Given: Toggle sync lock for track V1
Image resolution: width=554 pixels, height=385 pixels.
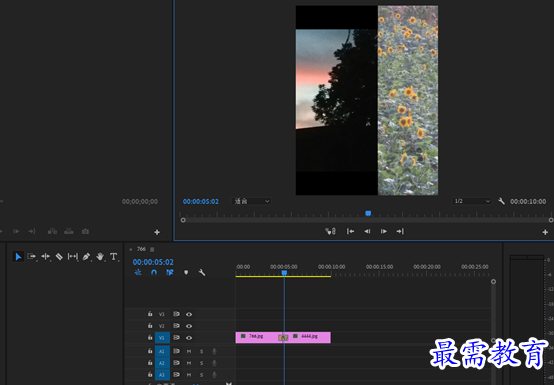Looking at the screenshot, I should click(x=176, y=338).
